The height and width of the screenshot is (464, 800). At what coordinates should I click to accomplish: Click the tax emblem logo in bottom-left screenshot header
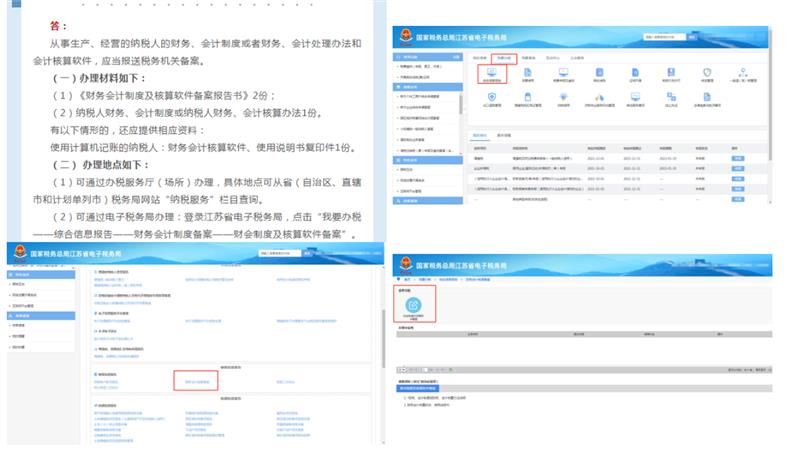pyautogui.click(x=18, y=254)
